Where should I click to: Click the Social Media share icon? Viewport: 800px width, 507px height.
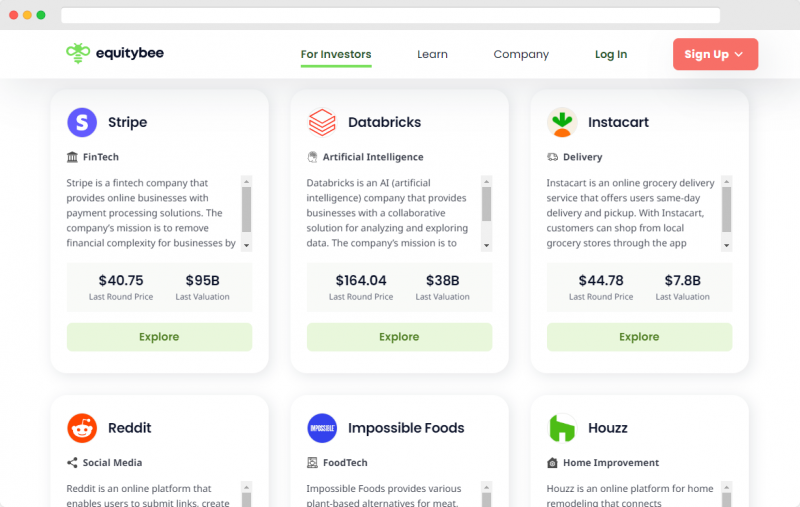[x=72, y=463]
